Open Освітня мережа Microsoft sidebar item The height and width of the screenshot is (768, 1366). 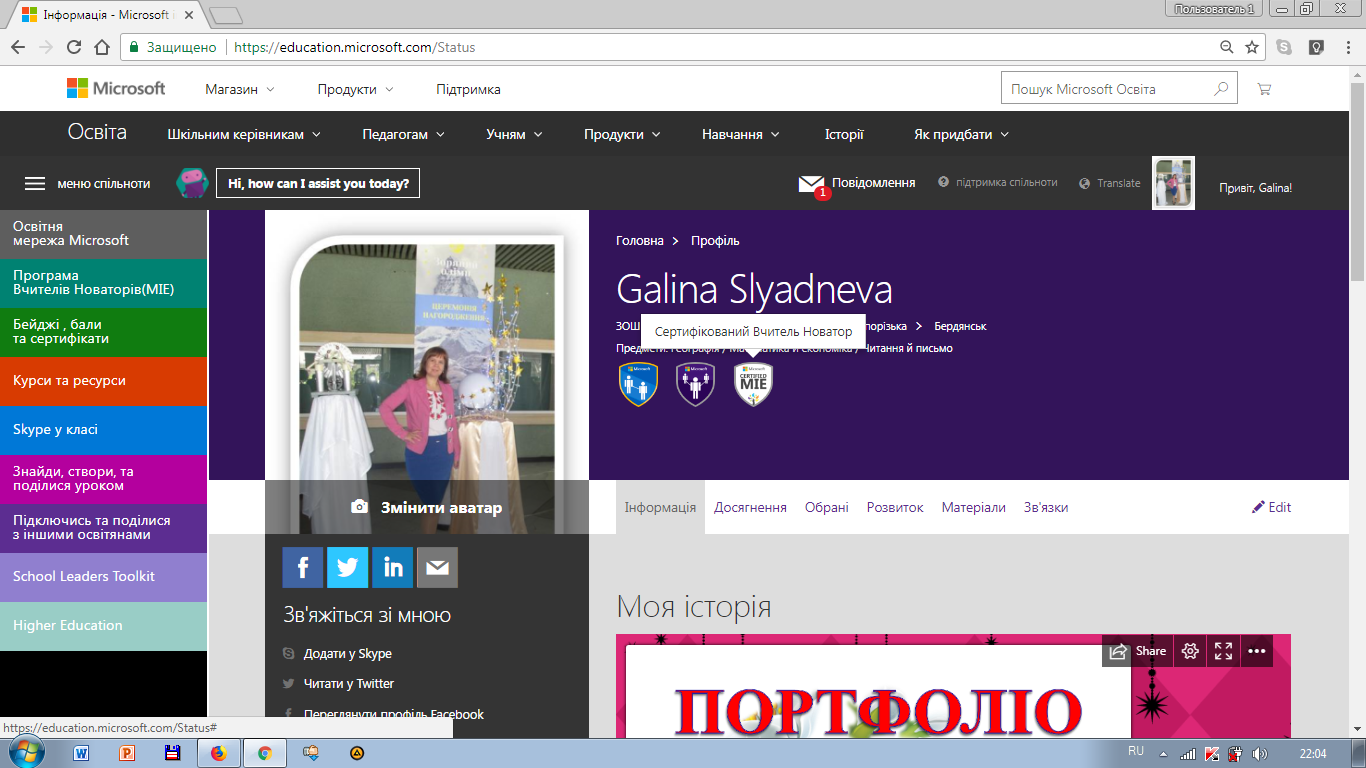tap(104, 234)
